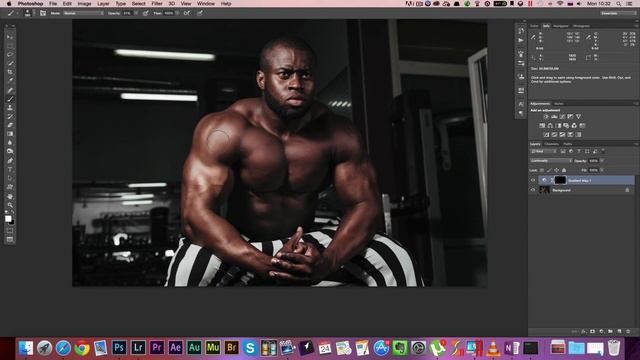Add a Vibrance adjustment

coord(578,117)
